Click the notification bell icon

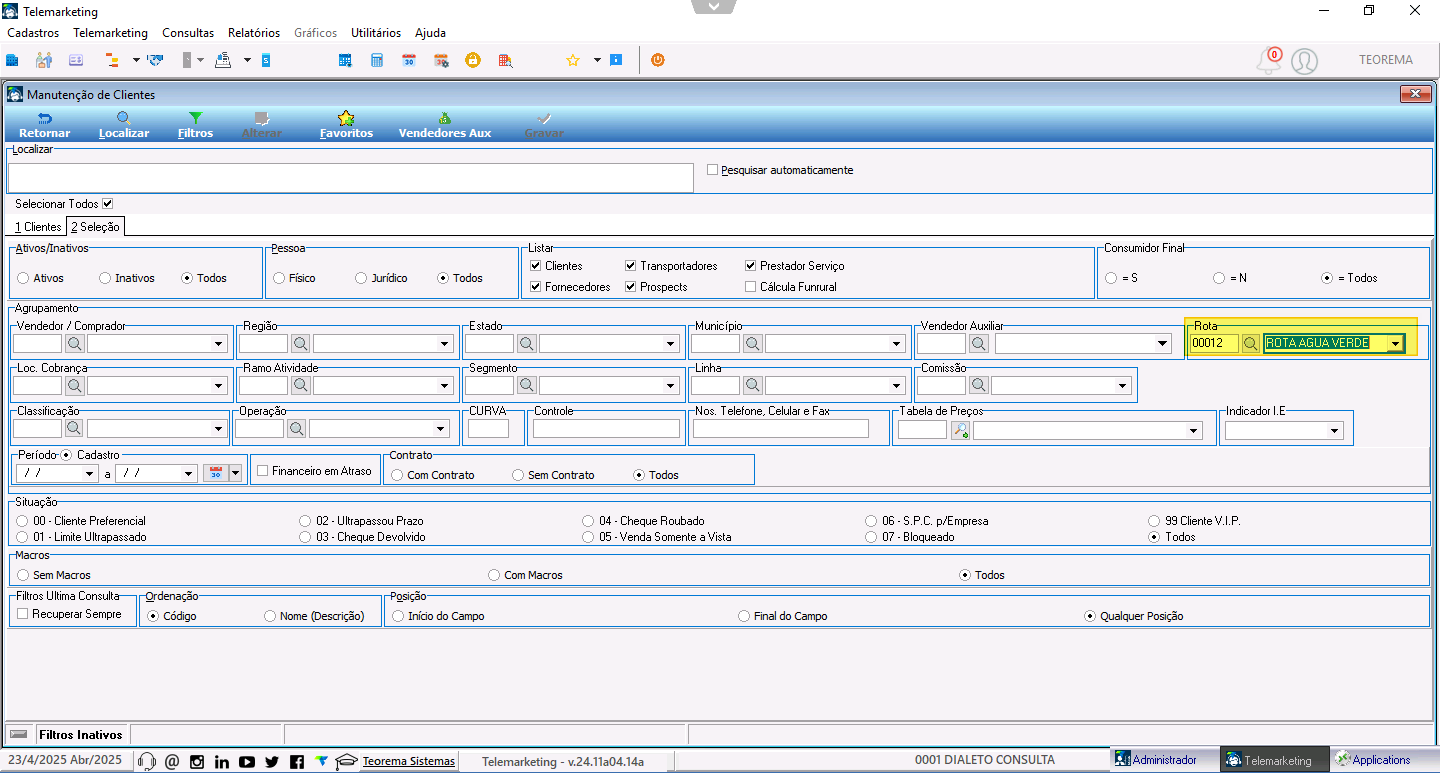click(1269, 61)
